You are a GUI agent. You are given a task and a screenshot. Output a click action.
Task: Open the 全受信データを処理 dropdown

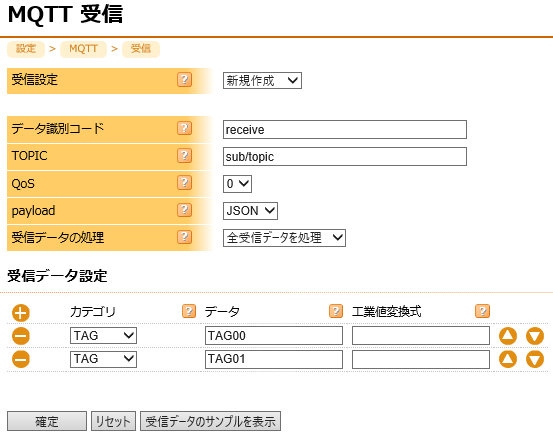coord(284,238)
